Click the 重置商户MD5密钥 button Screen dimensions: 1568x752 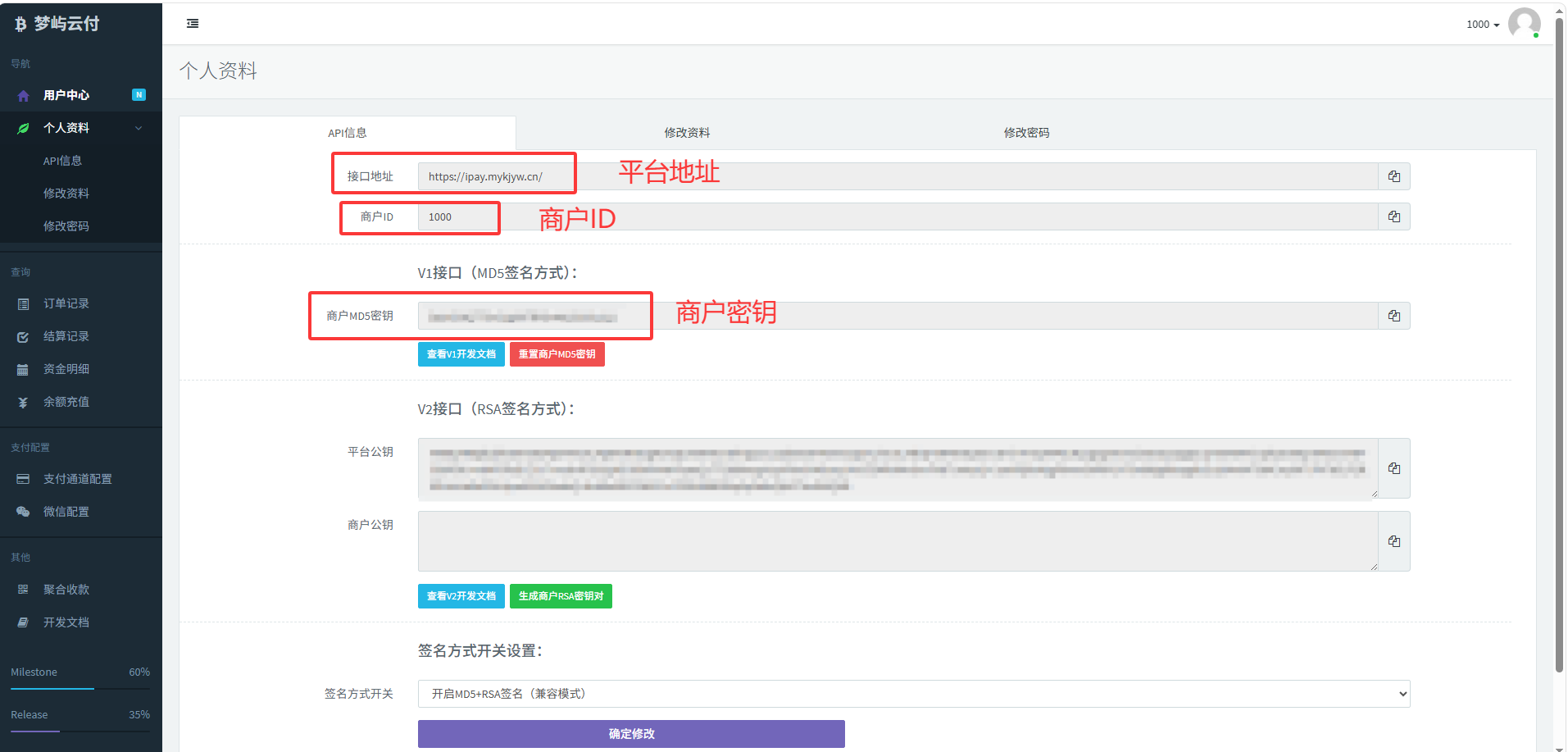[x=557, y=354]
